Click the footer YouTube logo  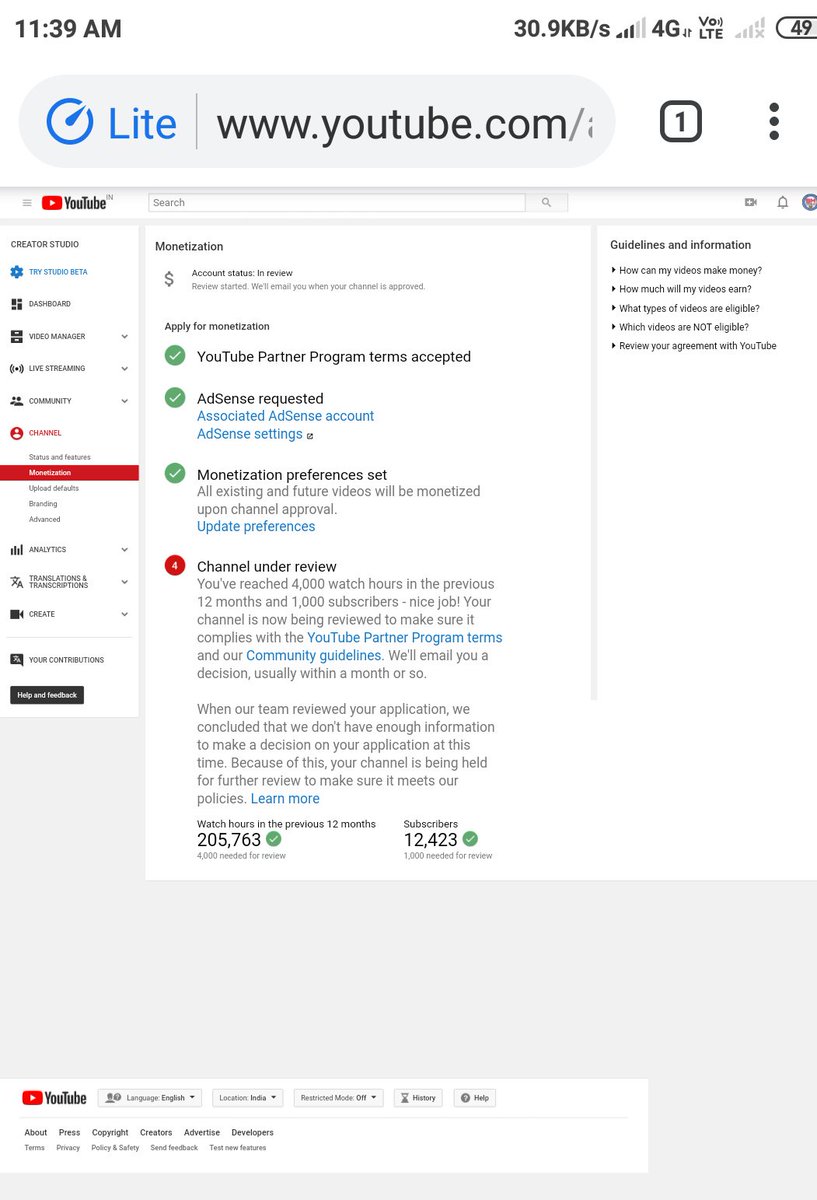[x=54, y=1098]
